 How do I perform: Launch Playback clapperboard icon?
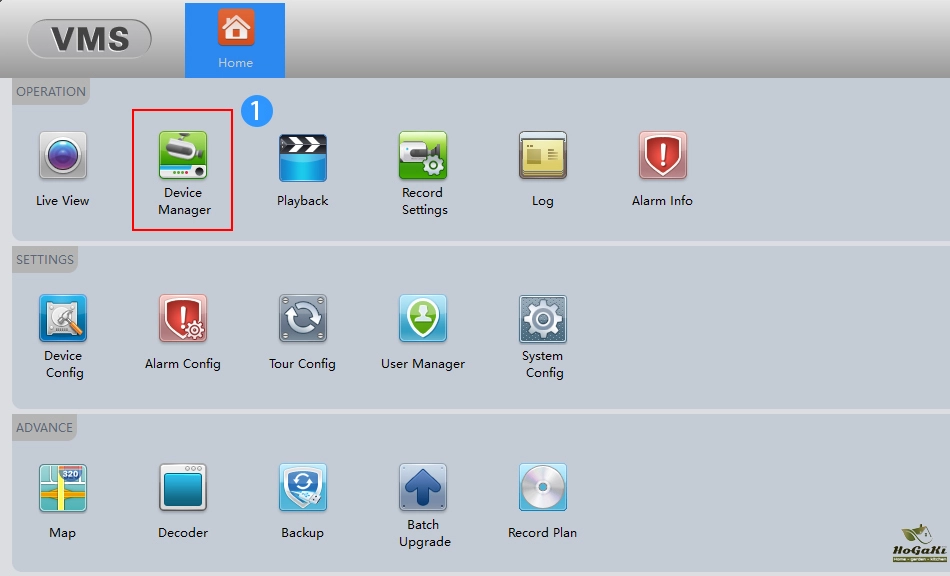click(x=303, y=156)
